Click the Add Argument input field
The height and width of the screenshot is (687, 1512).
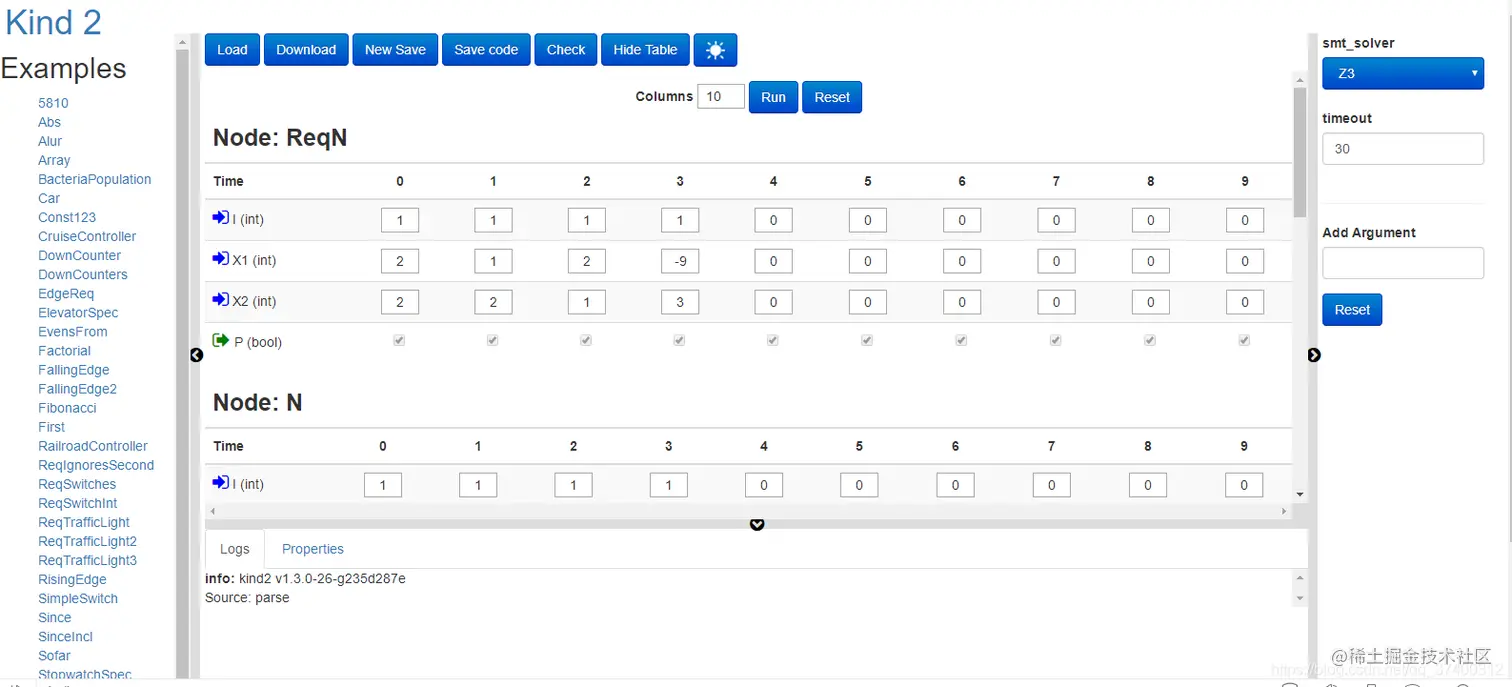click(x=1403, y=263)
